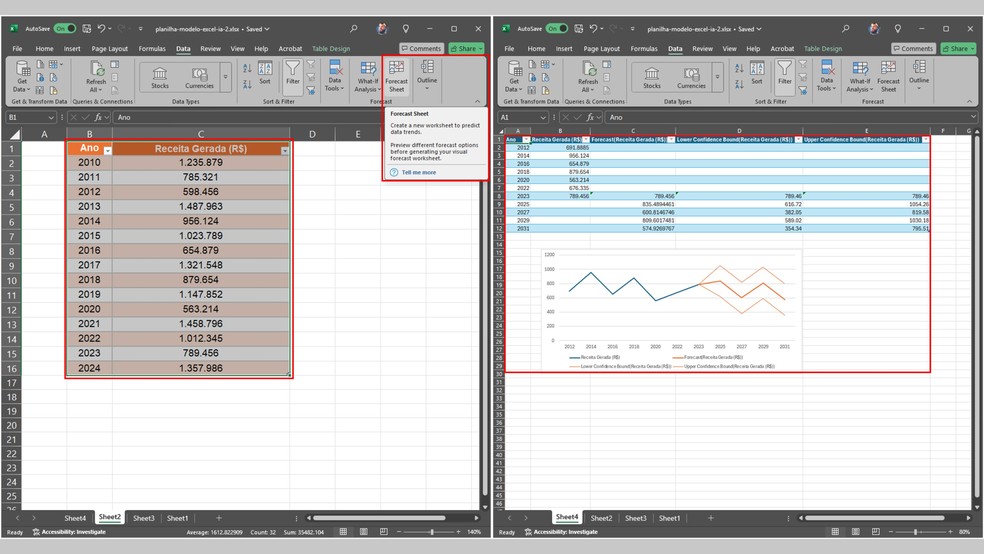Image resolution: width=984 pixels, height=554 pixels.
Task: Click Share button in right window
Action: coord(958,48)
